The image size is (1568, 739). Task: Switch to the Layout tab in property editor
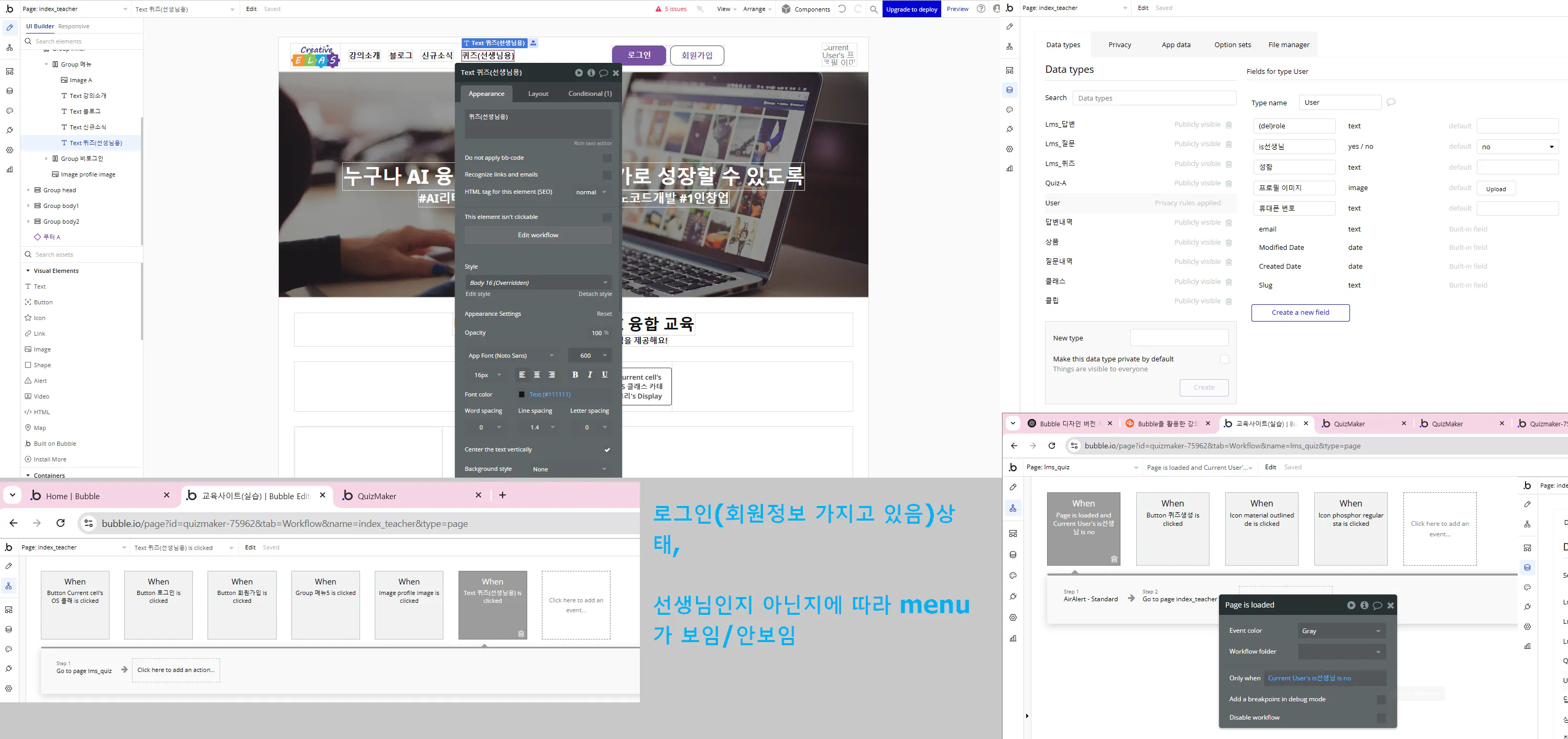[x=538, y=94]
